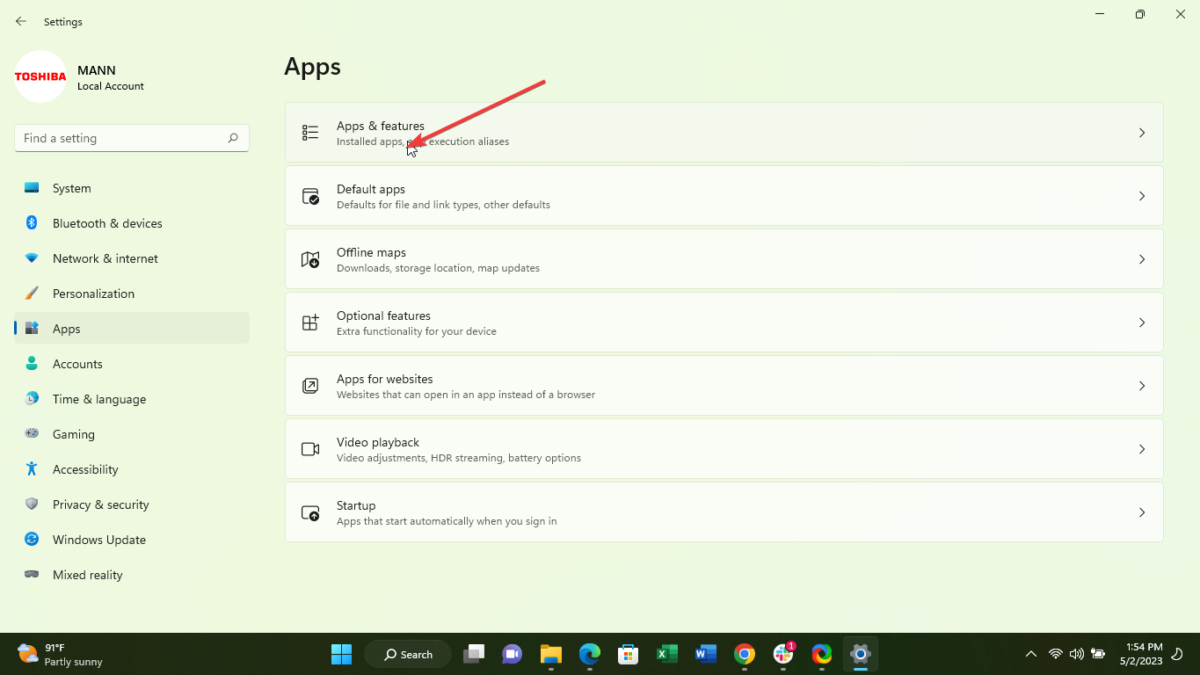This screenshot has height=675, width=1200.
Task: Open the weather widget showing 91°F
Action: coord(60,654)
